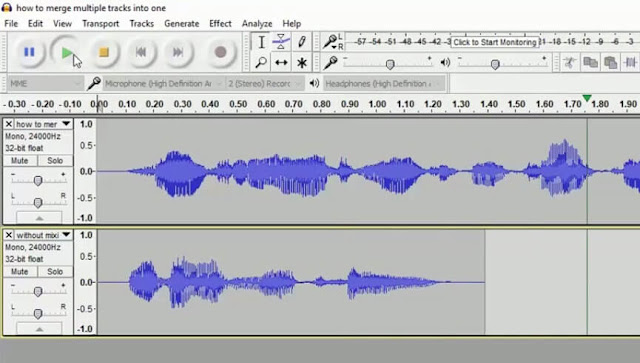Click the speaker icon in device toolbar
The image size is (640, 363).
pyautogui.click(x=314, y=84)
